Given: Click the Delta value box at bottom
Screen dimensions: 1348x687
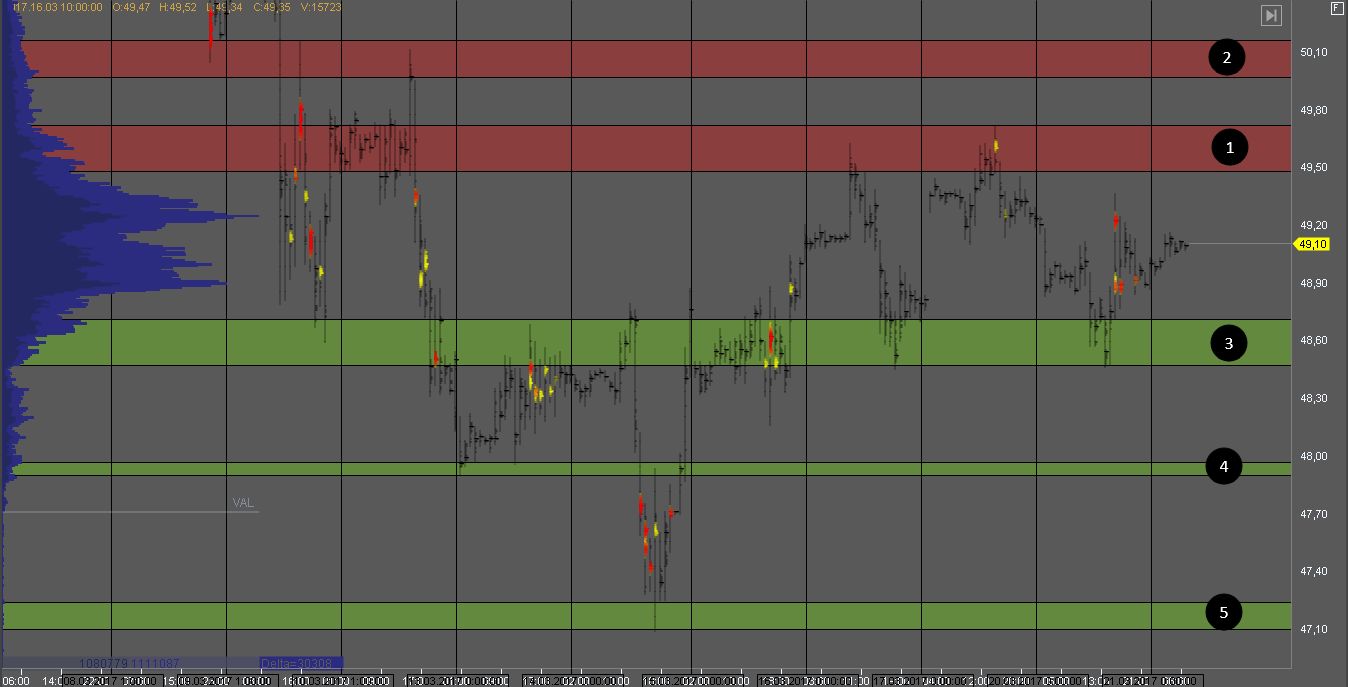Looking at the screenshot, I should click(x=300, y=663).
